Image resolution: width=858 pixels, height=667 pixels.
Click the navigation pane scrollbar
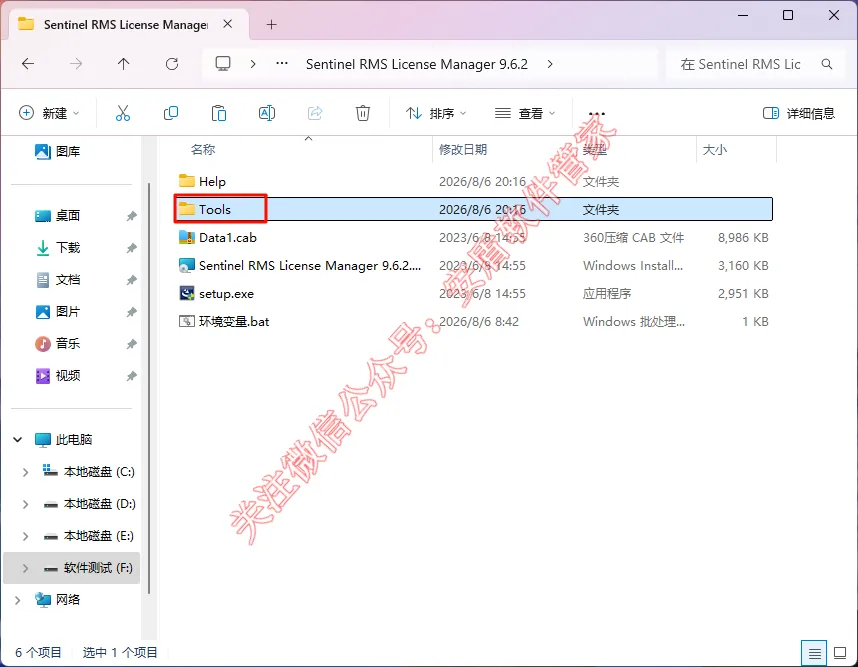coord(149,388)
